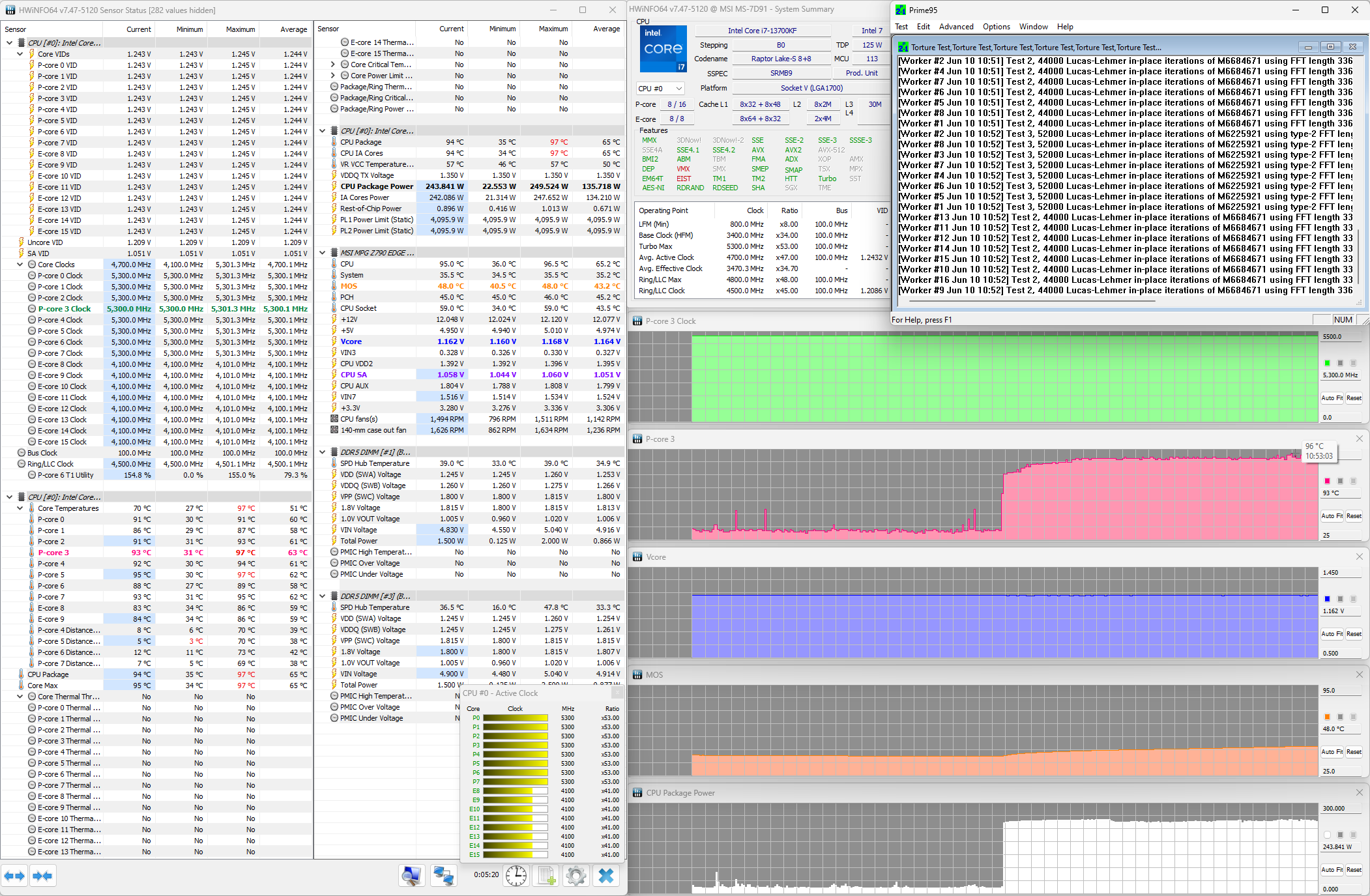Expand the Core Critical Temperature group
1370x896 pixels.
[333, 65]
